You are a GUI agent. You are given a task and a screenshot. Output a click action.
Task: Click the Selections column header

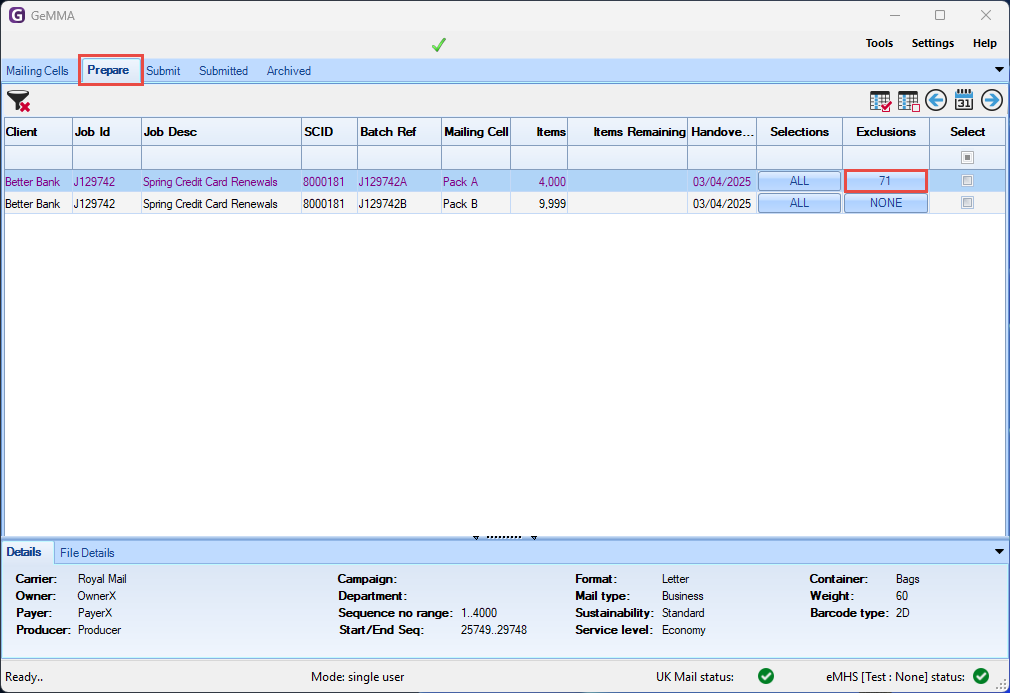tap(799, 131)
